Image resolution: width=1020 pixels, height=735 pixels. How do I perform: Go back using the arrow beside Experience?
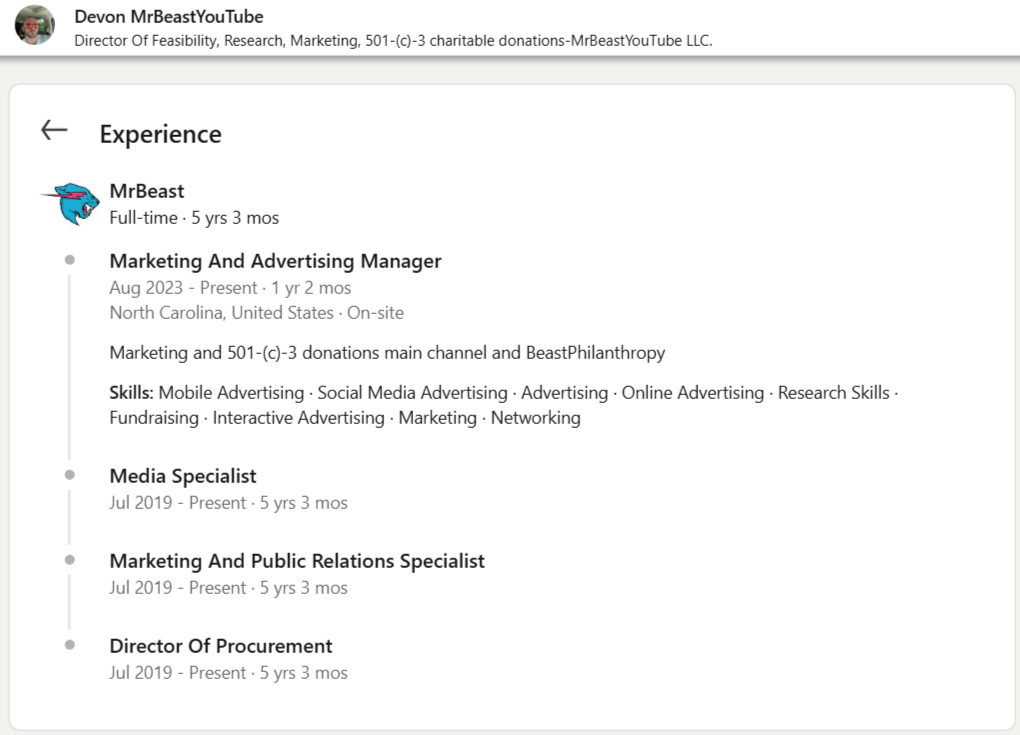pos(54,130)
